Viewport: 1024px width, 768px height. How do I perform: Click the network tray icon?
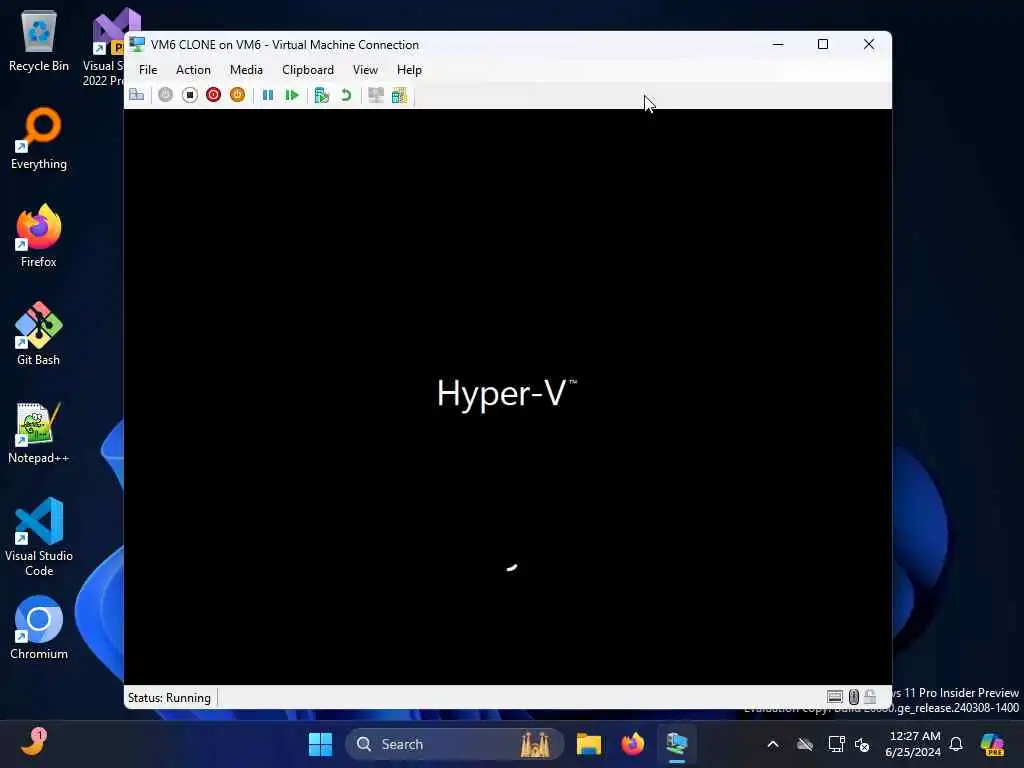click(836, 744)
